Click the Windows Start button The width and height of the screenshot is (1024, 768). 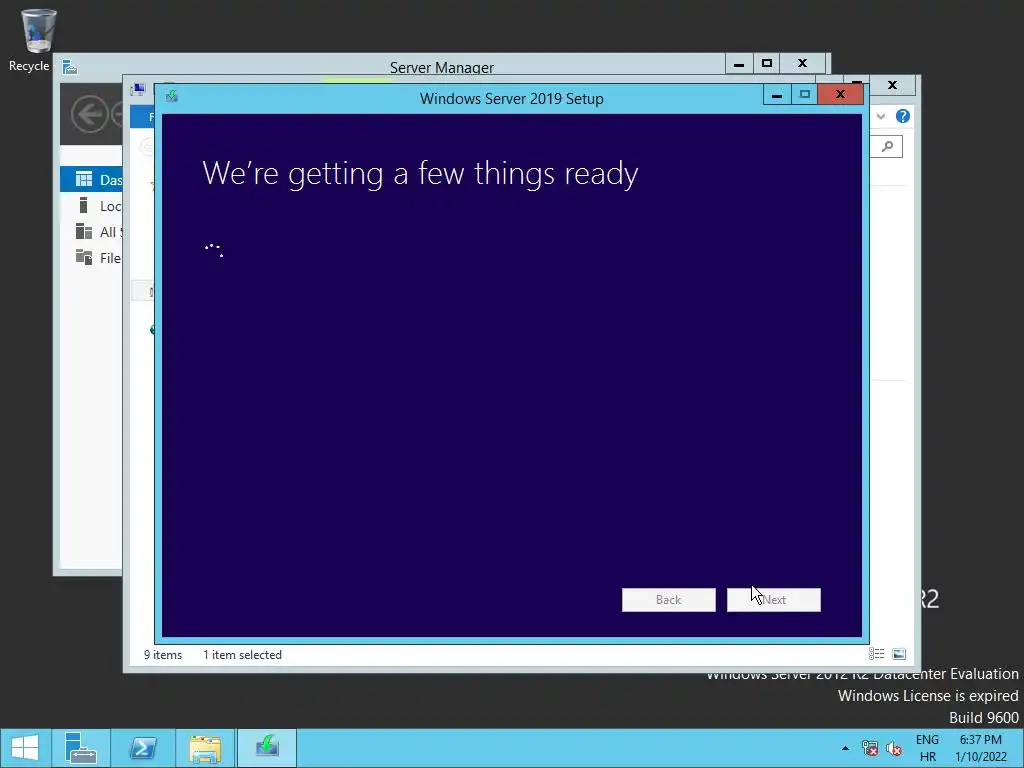click(25, 748)
